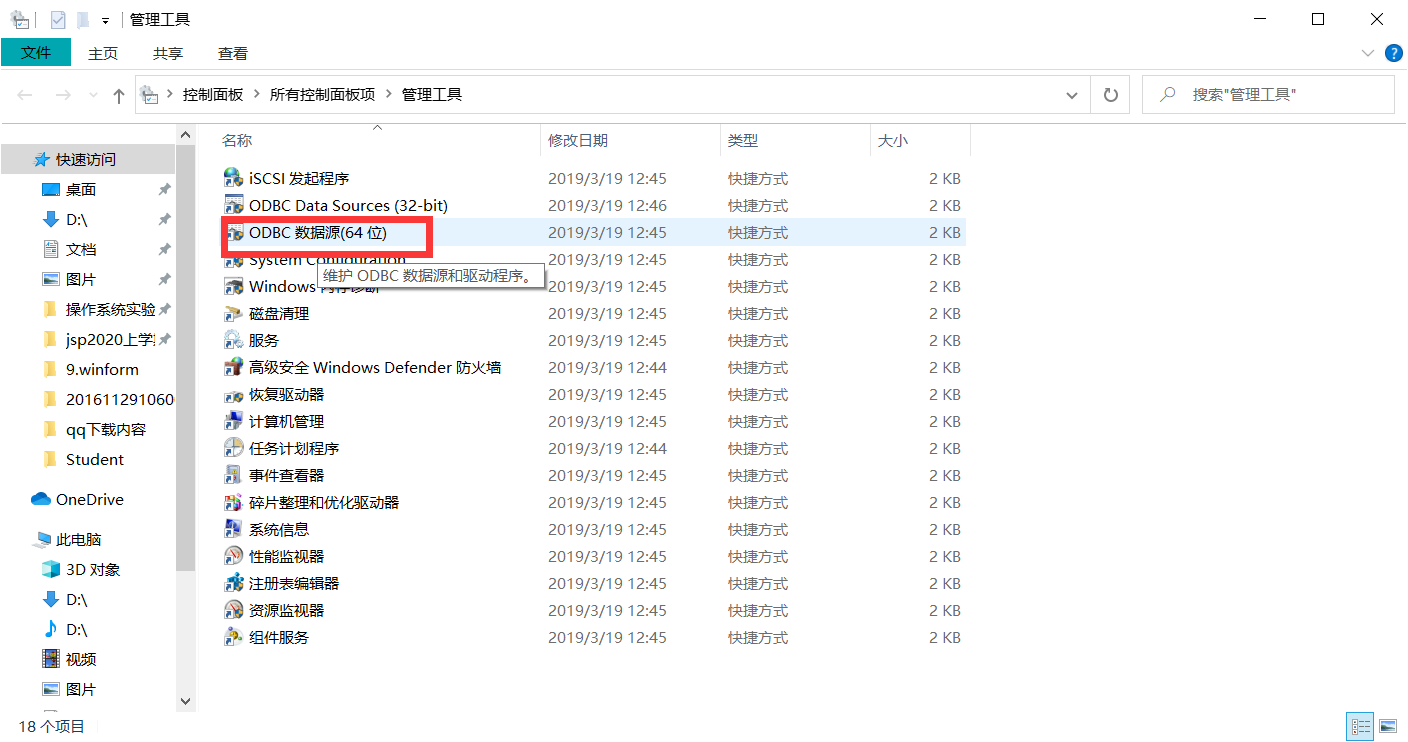Screen dimensions: 1408x742
Task: Open 201611291060 folder in quick access
Action: pos(120,399)
